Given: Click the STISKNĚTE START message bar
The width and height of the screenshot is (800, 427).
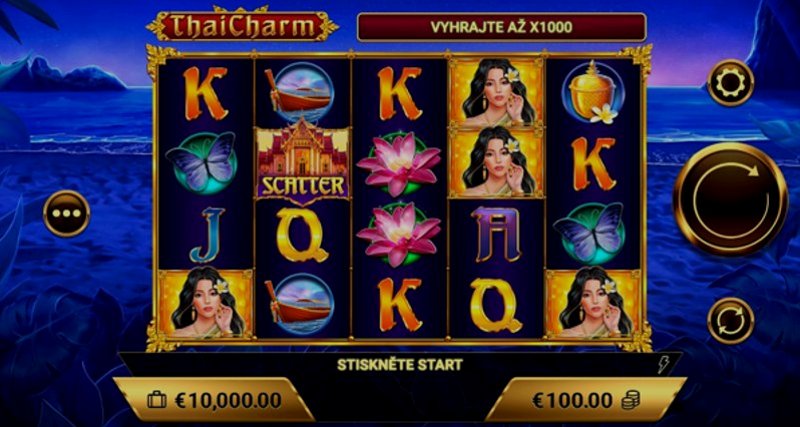Looking at the screenshot, I should click(x=399, y=364).
